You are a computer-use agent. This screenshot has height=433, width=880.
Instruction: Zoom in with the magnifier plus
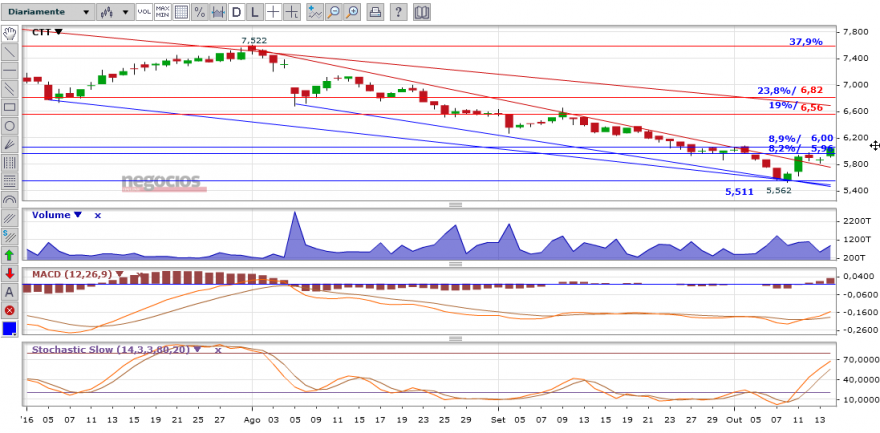coord(352,12)
